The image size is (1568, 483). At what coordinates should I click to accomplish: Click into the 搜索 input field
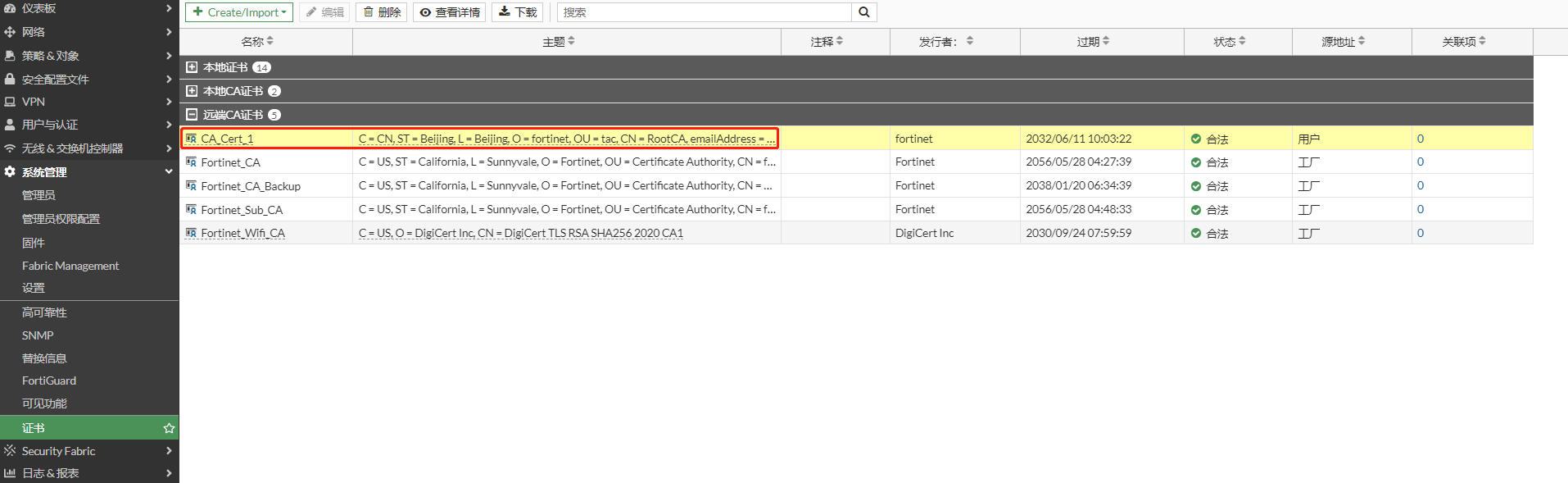[705, 12]
